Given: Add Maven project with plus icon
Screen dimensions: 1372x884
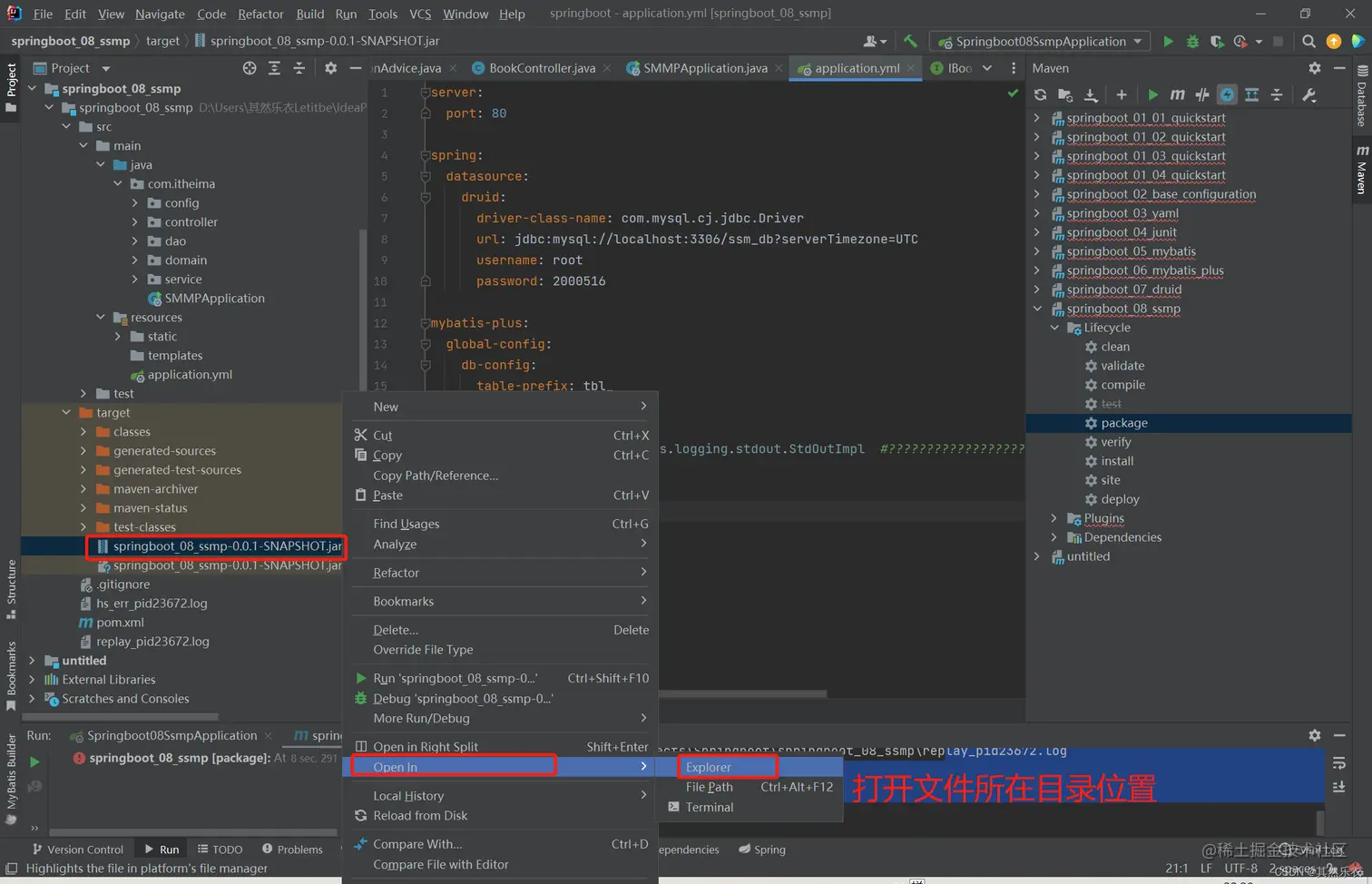Looking at the screenshot, I should (x=1122, y=95).
